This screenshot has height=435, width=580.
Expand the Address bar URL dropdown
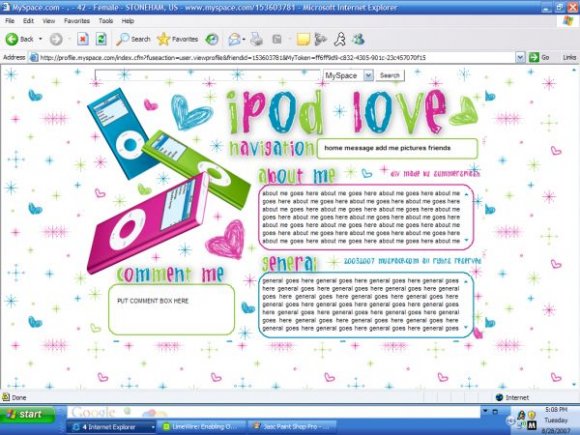(520, 57)
